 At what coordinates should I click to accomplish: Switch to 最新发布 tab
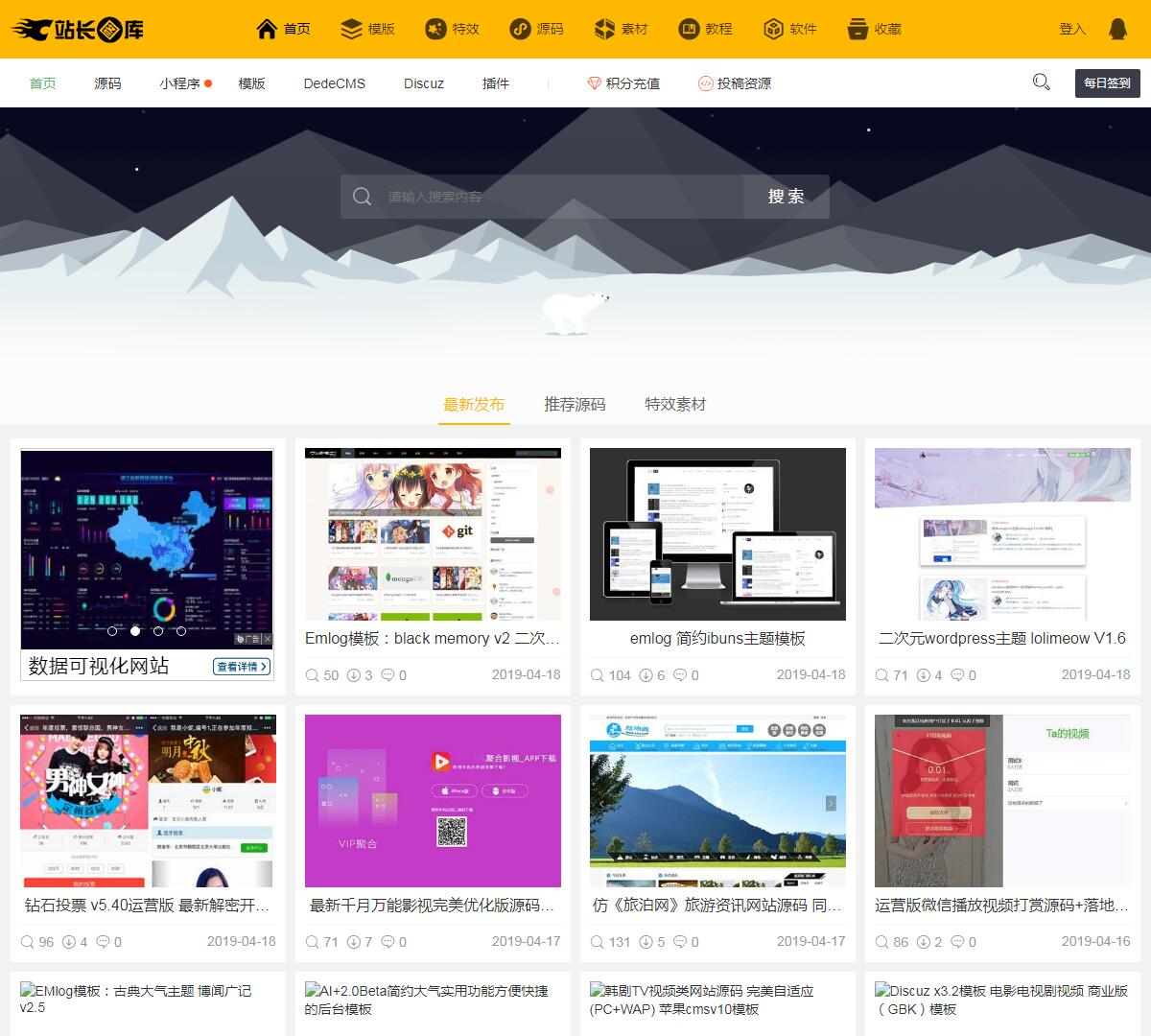(x=474, y=405)
